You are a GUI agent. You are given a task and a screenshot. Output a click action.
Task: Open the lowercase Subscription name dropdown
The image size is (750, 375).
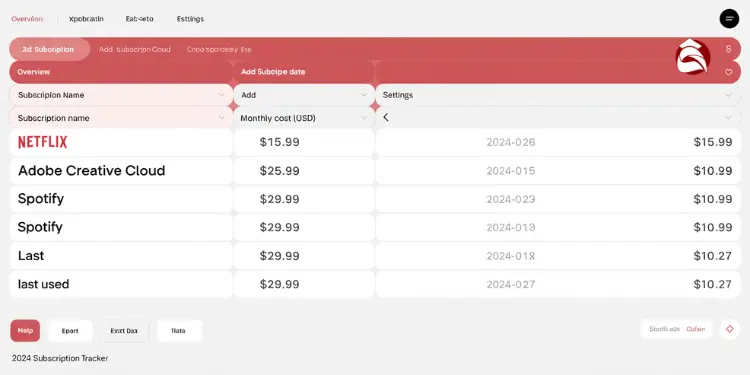click(x=121, y=118)
